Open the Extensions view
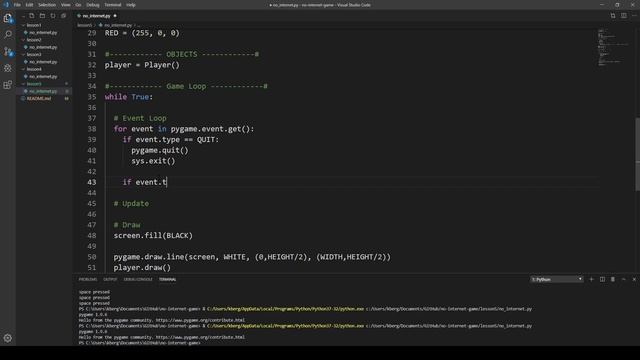This screenshot has height=360, width=640. click(x=8, y=85)
